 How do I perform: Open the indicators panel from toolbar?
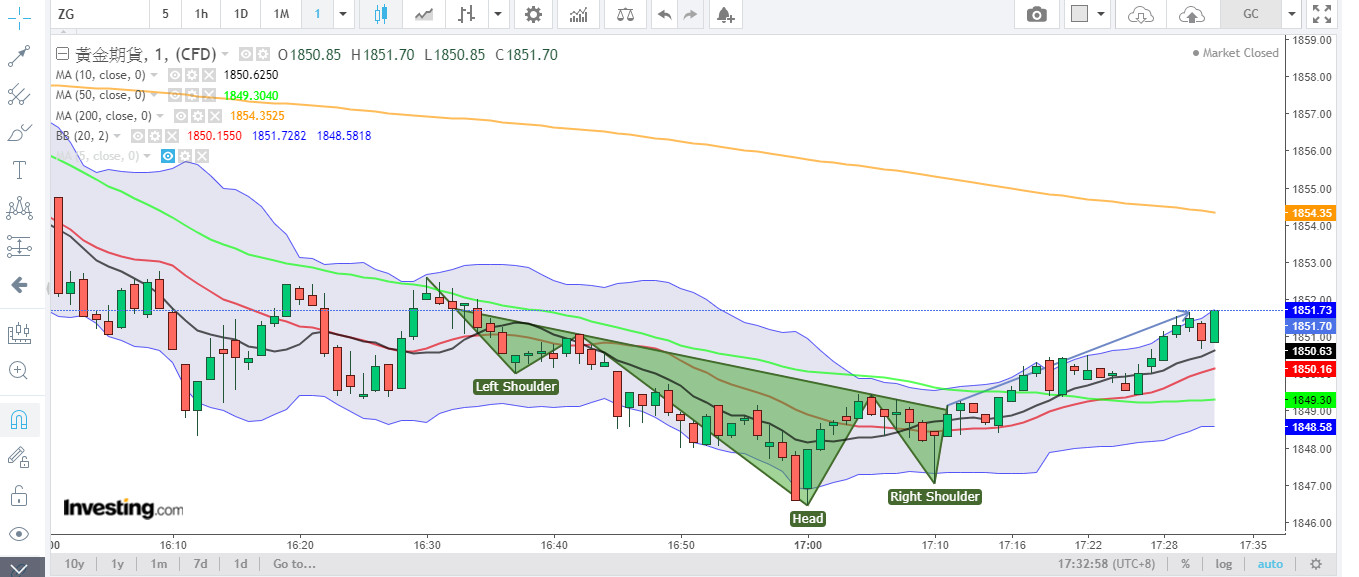click(x=578, y=14)
